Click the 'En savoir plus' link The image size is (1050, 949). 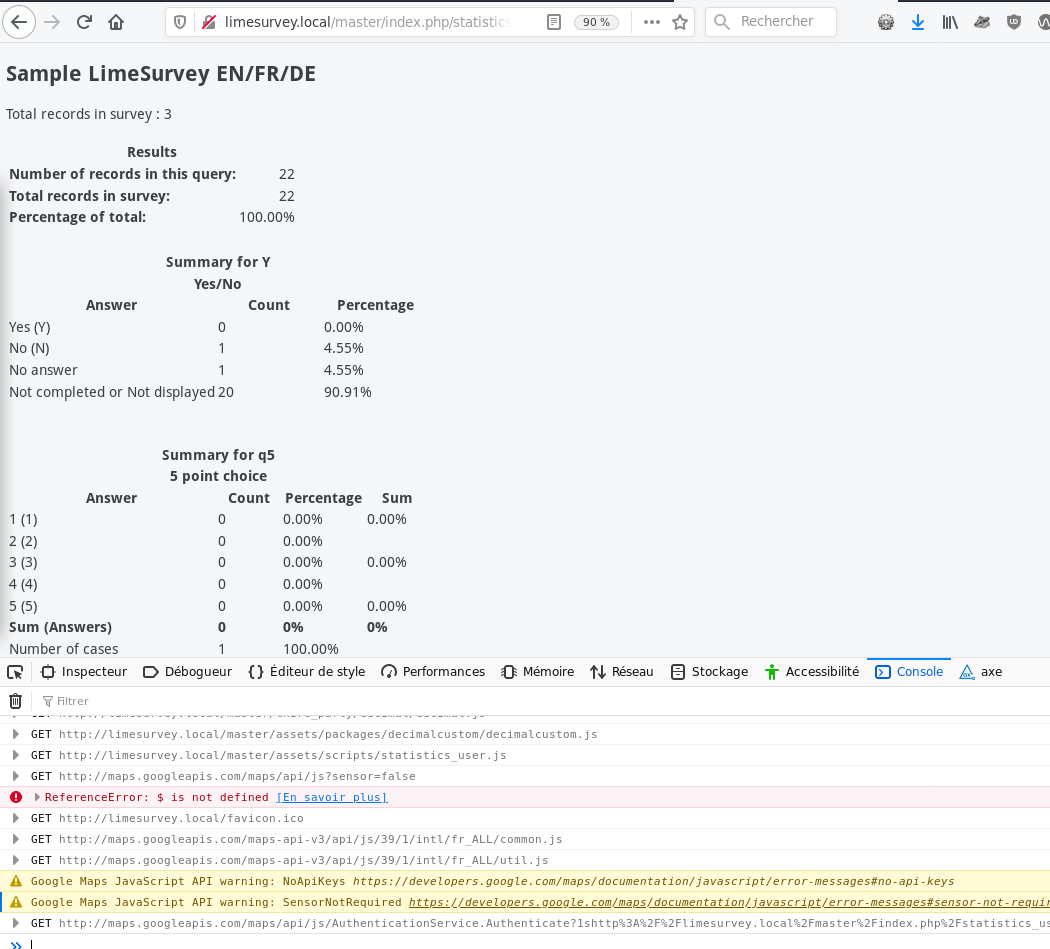point(331,797)
